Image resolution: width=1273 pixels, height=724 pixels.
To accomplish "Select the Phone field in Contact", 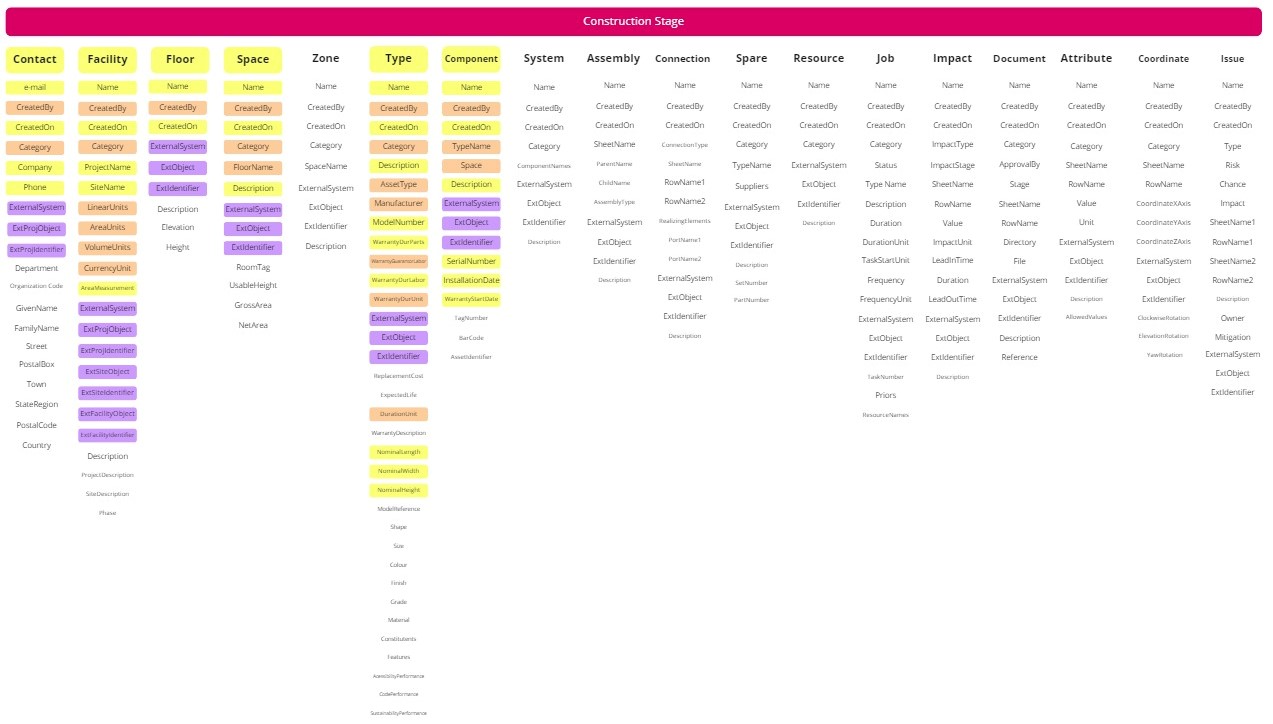I will pyautogui.click(x=35, y=187).
